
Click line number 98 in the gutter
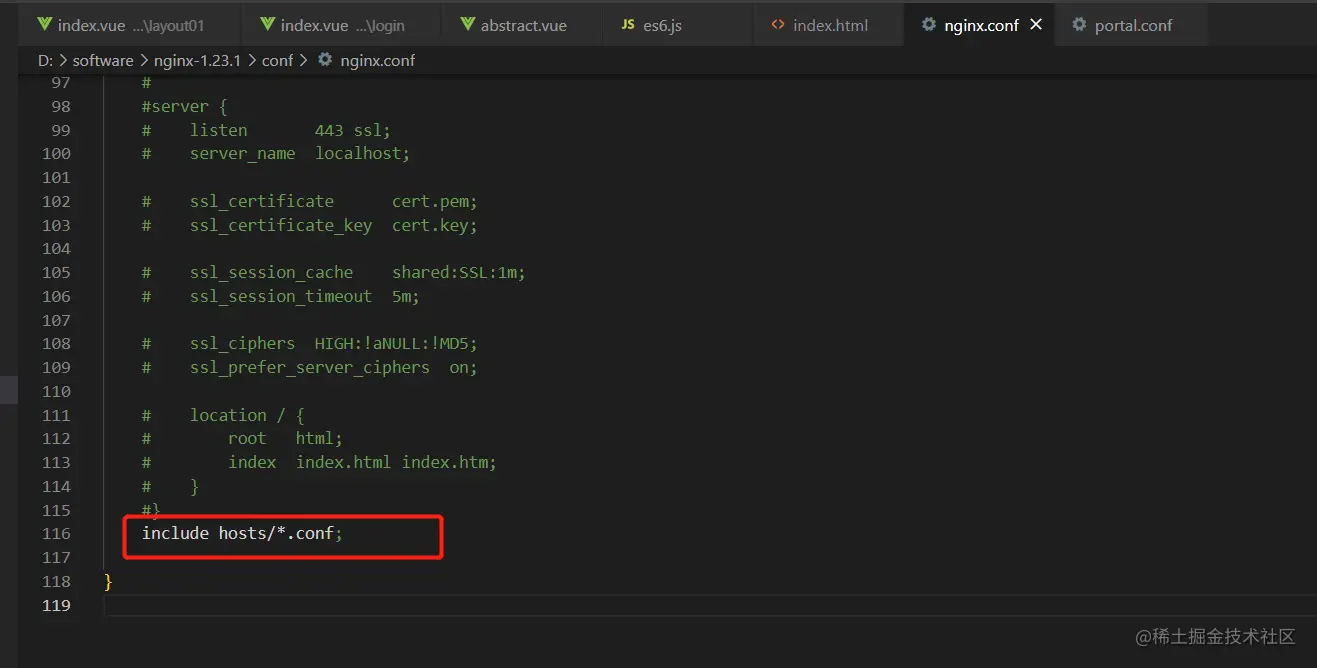(x=60, y=106)
